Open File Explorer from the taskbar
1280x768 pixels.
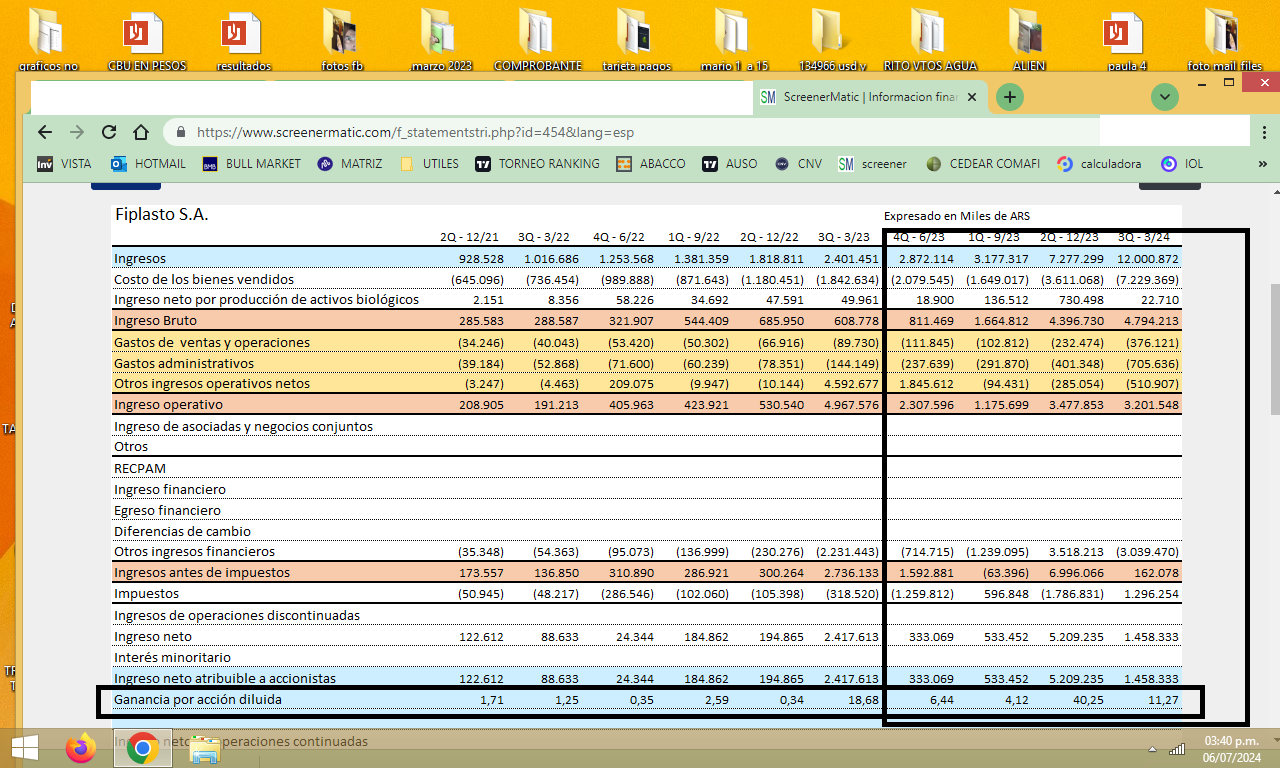[205, 747]
